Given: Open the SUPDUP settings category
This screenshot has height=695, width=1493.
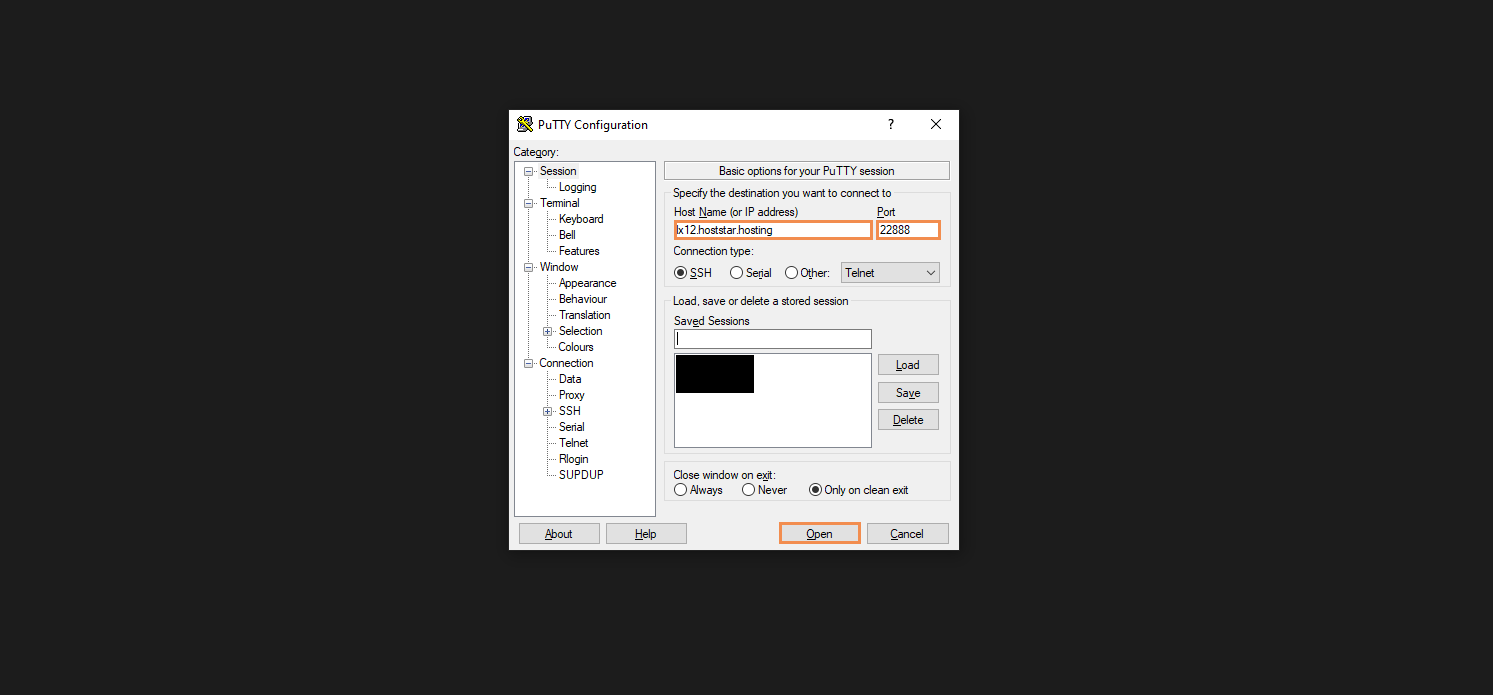Looking at the screenshot, I should point(582,475).
